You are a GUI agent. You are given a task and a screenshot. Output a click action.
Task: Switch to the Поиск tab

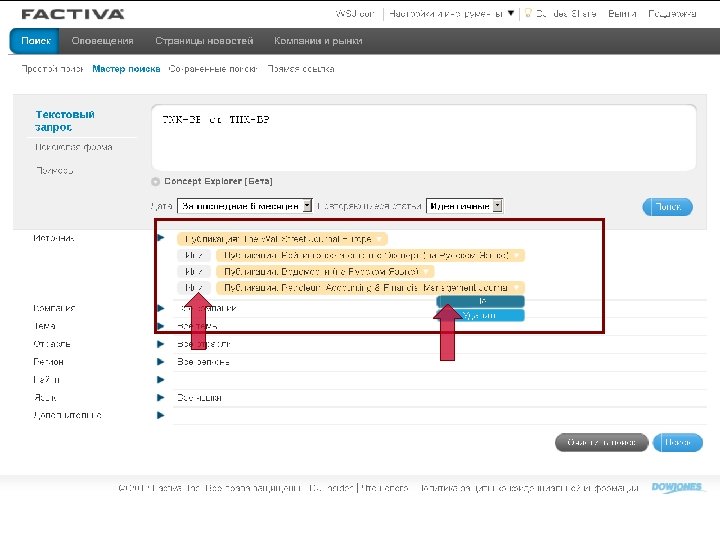point(35,41)
